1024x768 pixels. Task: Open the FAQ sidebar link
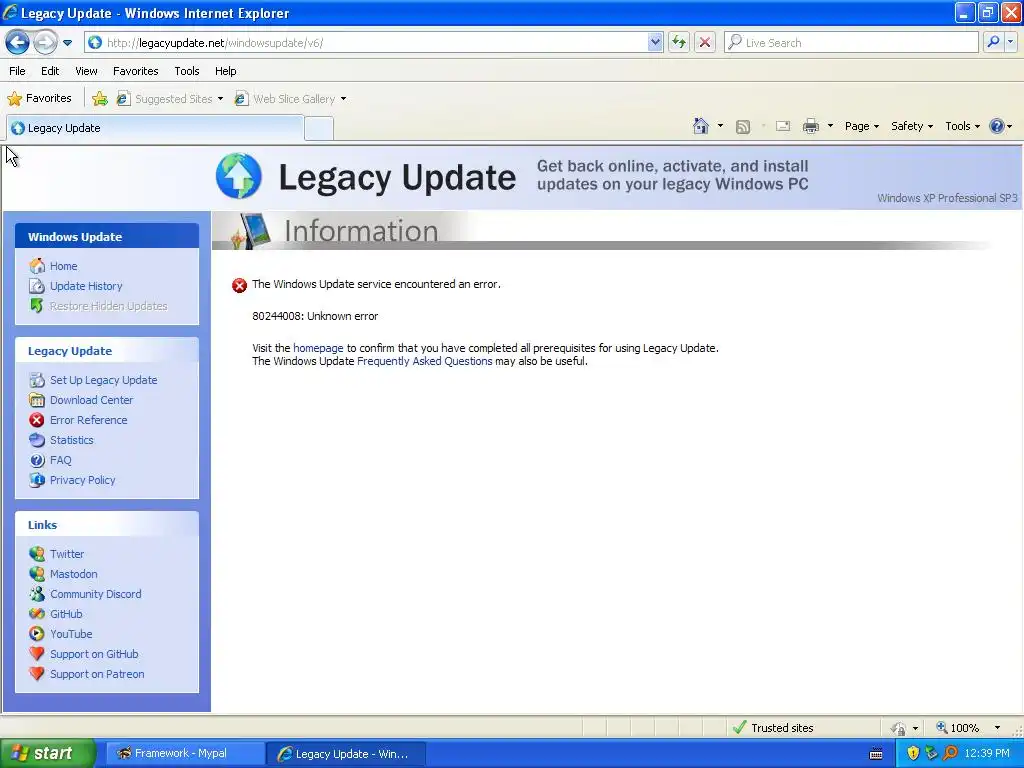[61, 460]
